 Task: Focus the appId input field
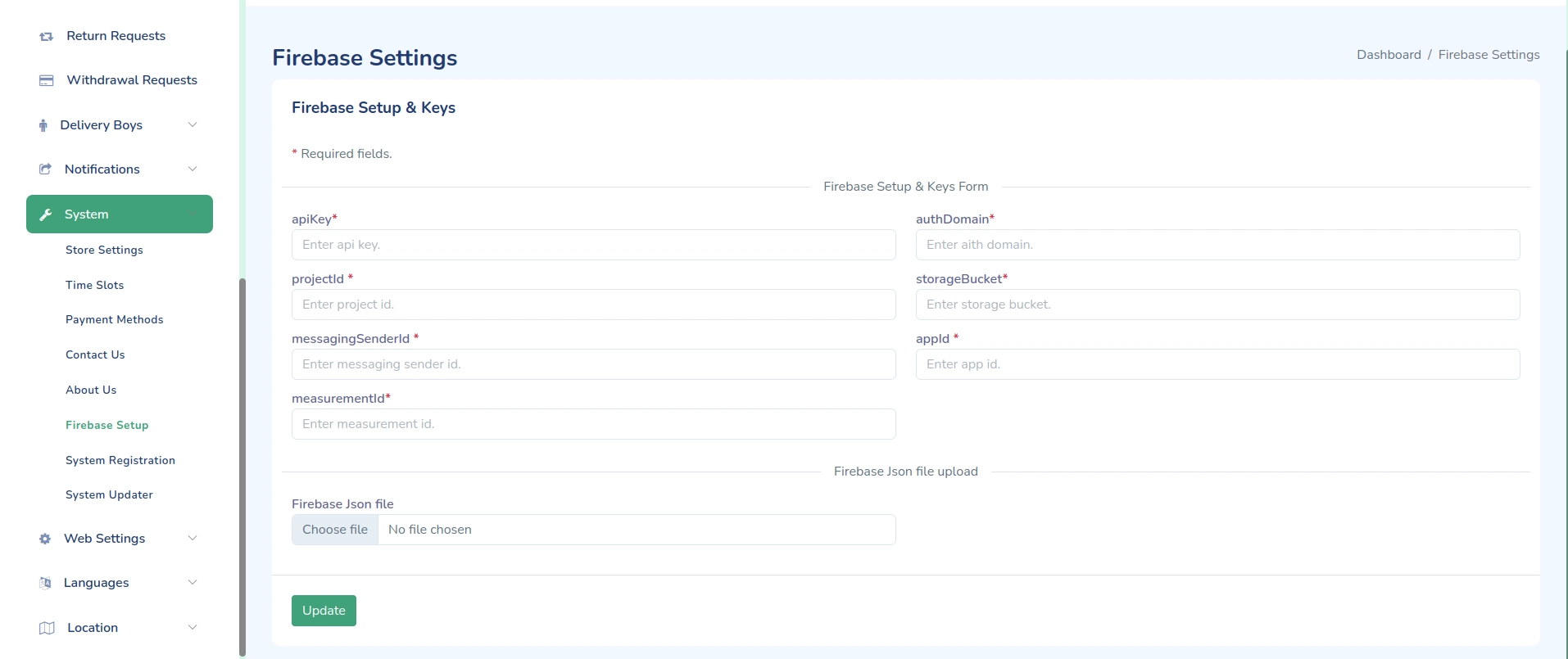tap(1217, 364)
